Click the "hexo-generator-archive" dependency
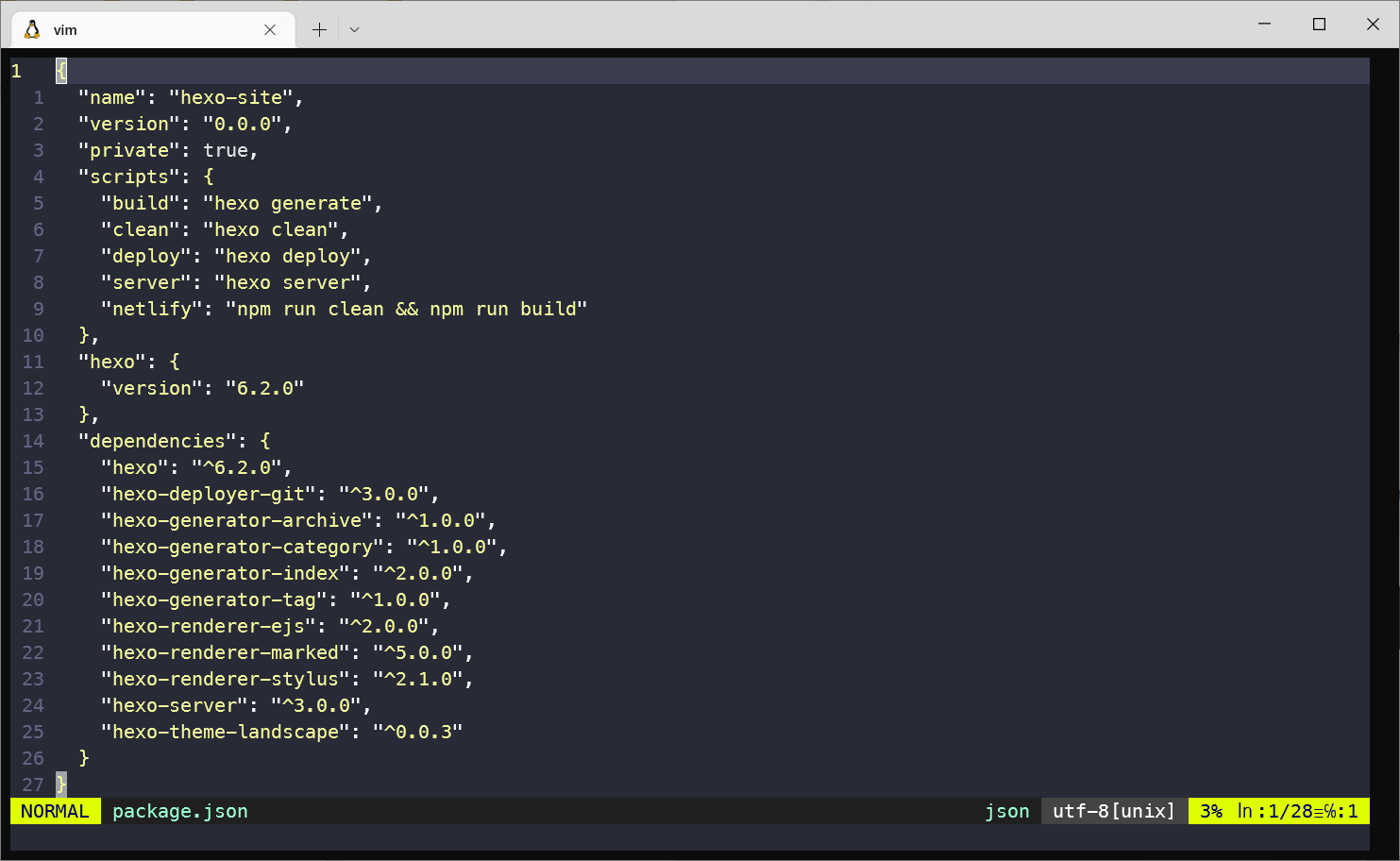Viewport: 1400px width, 861px height. coord(237,520)
